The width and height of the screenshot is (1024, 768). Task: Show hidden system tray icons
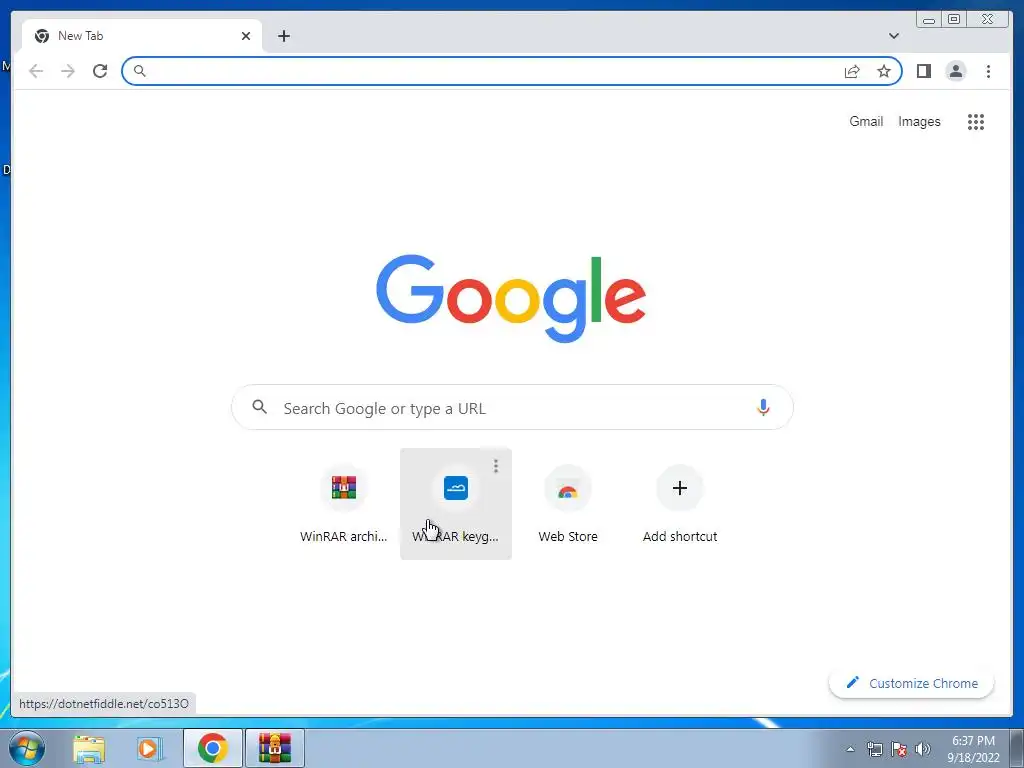[850, 749]
